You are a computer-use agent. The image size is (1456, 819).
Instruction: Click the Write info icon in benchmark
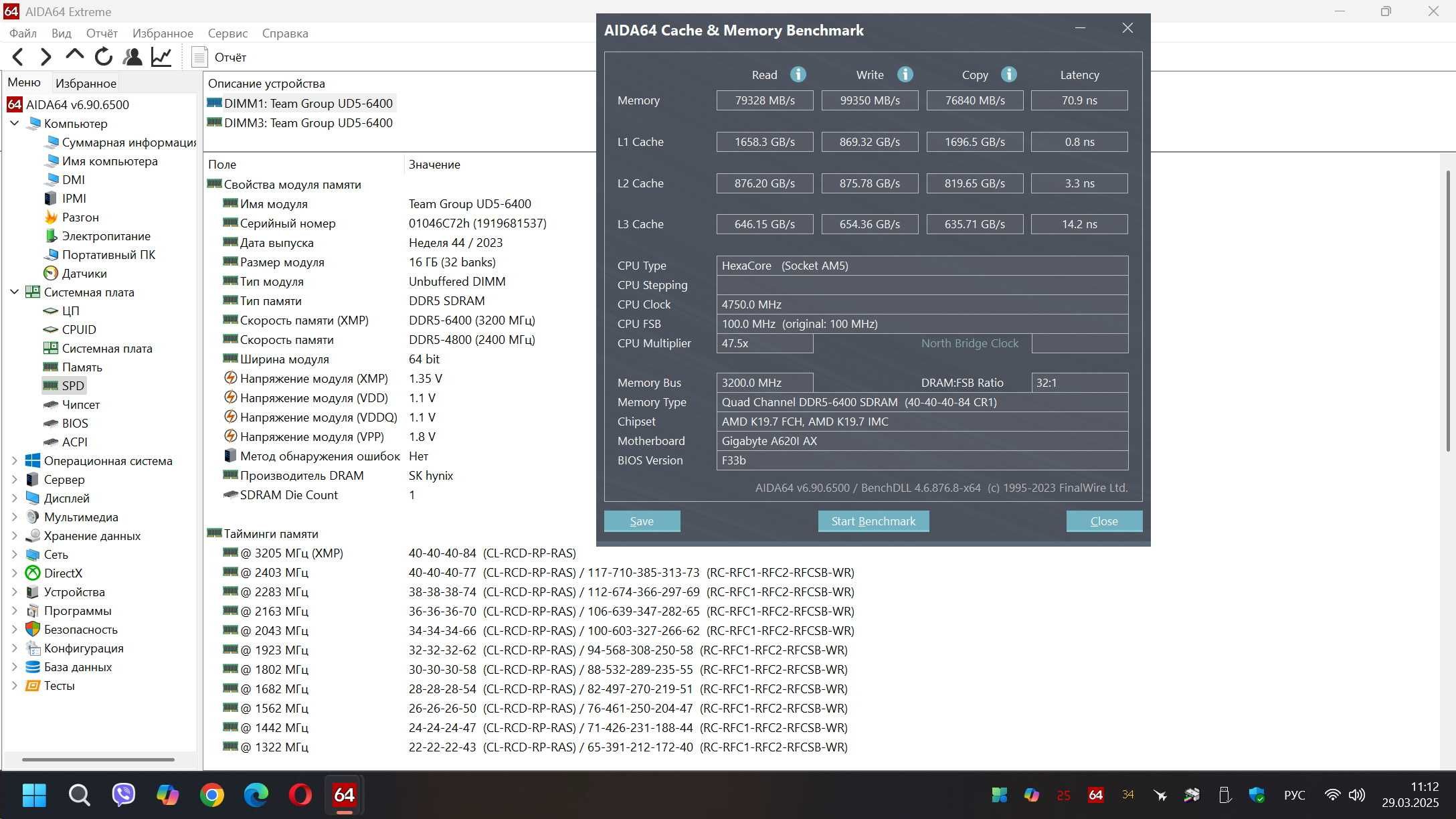pyautogui.click(x=905, y=74)
